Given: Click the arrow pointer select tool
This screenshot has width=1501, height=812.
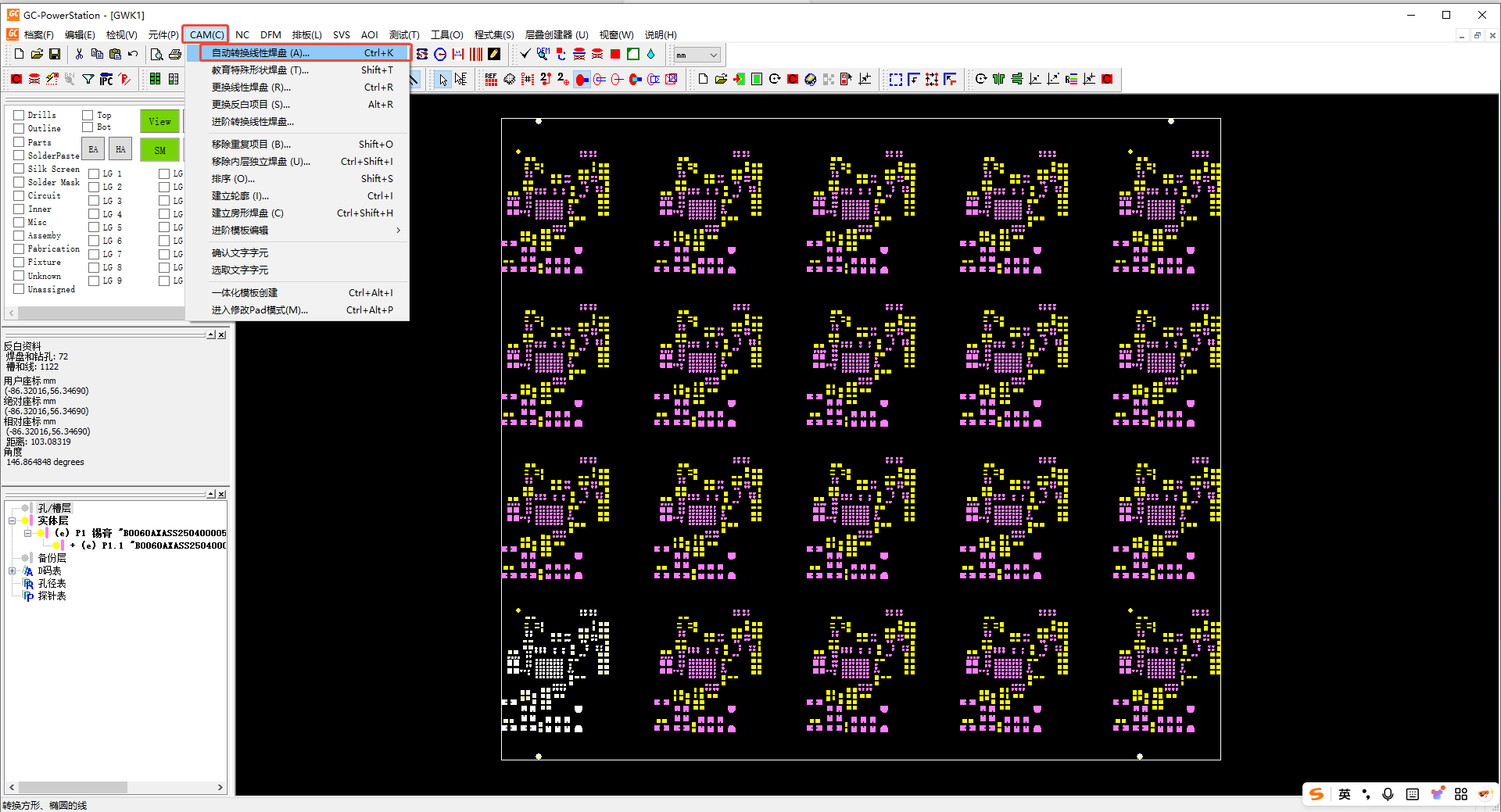Looking at the screenshot, I should [x=443, y=79].
